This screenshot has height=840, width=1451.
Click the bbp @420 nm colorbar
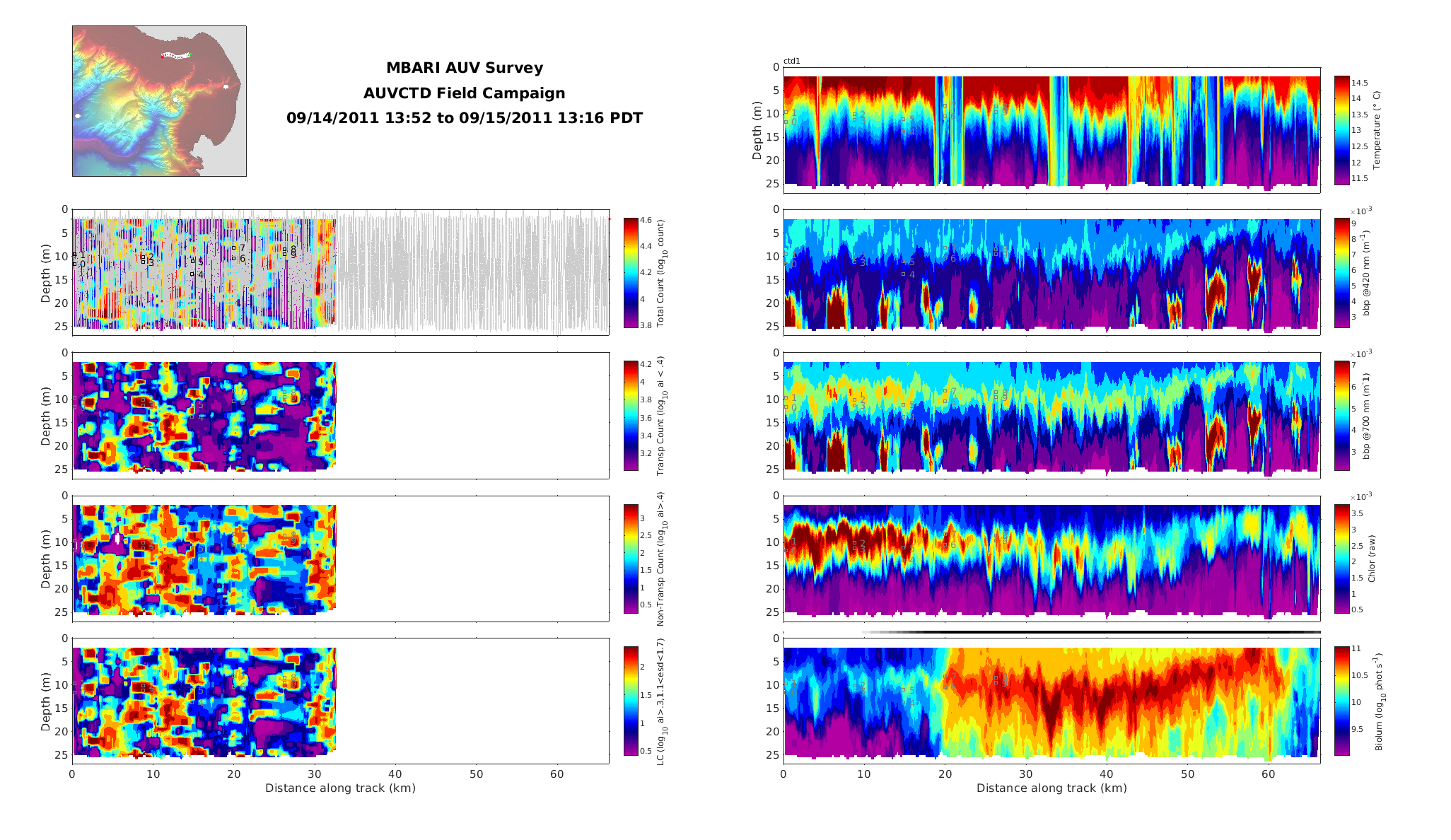pos(1341,273)
